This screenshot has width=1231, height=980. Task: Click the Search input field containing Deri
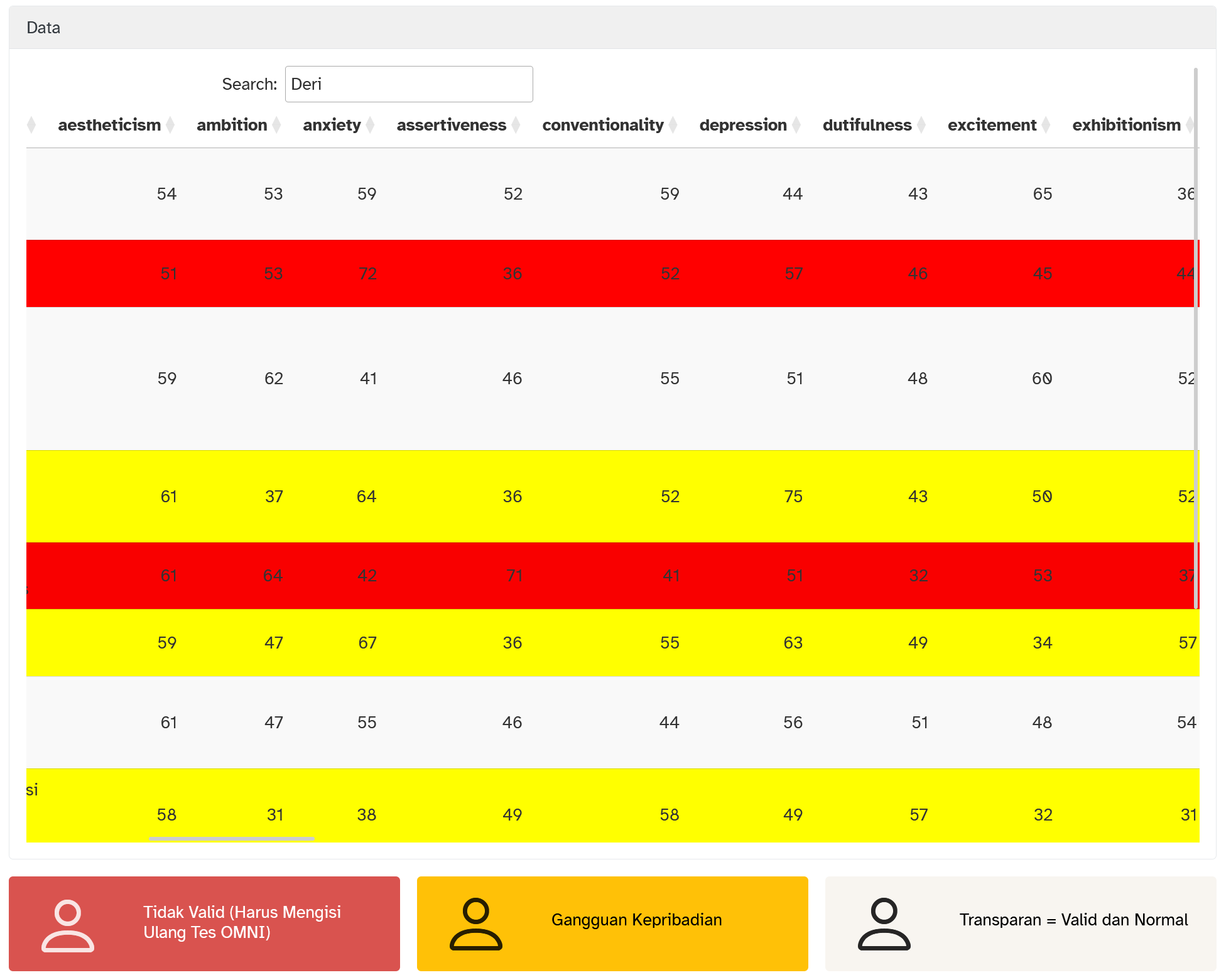[409, 84]
